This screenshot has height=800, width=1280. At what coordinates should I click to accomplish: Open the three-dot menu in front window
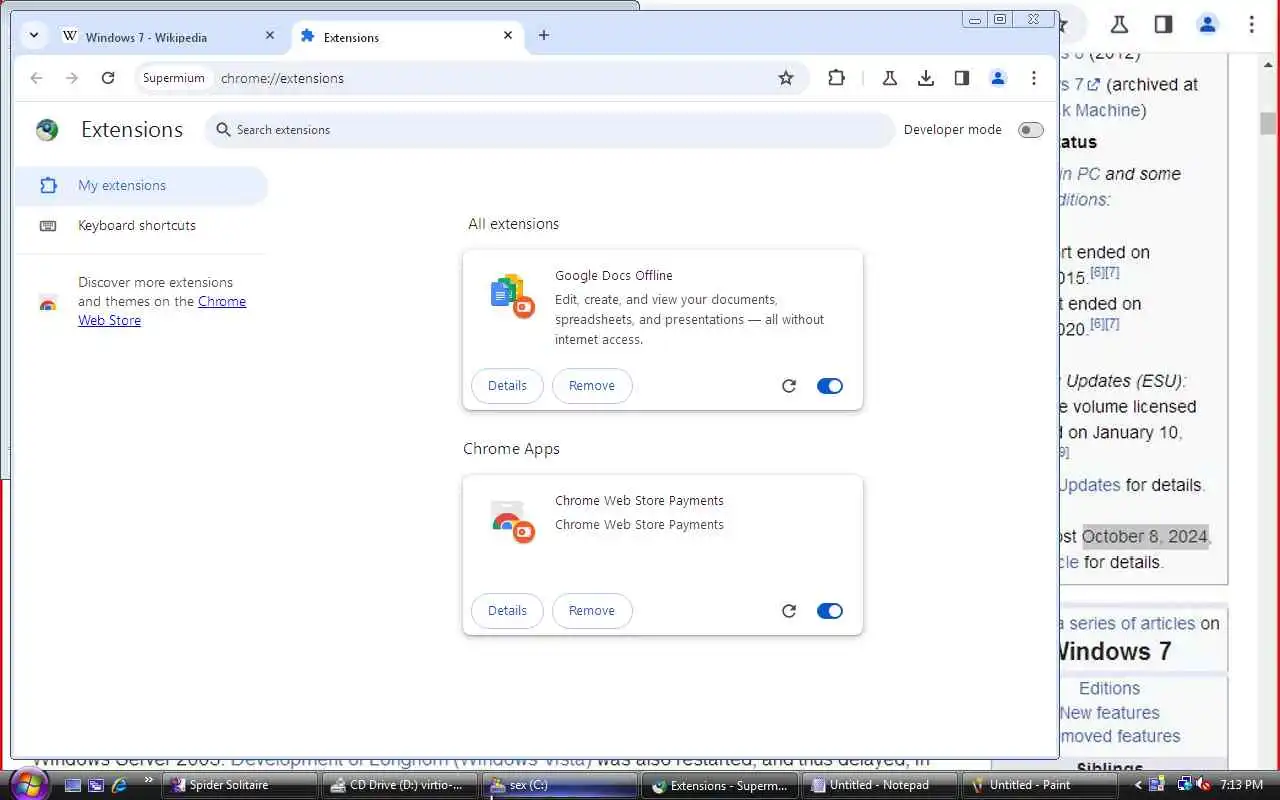pos(1034,78)
